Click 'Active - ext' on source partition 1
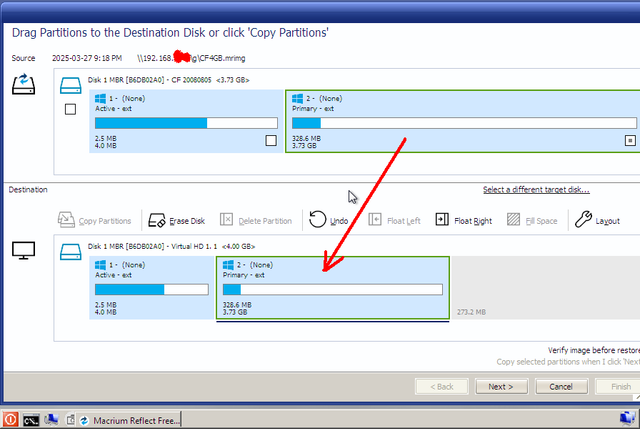 click(x=113, y=109)
